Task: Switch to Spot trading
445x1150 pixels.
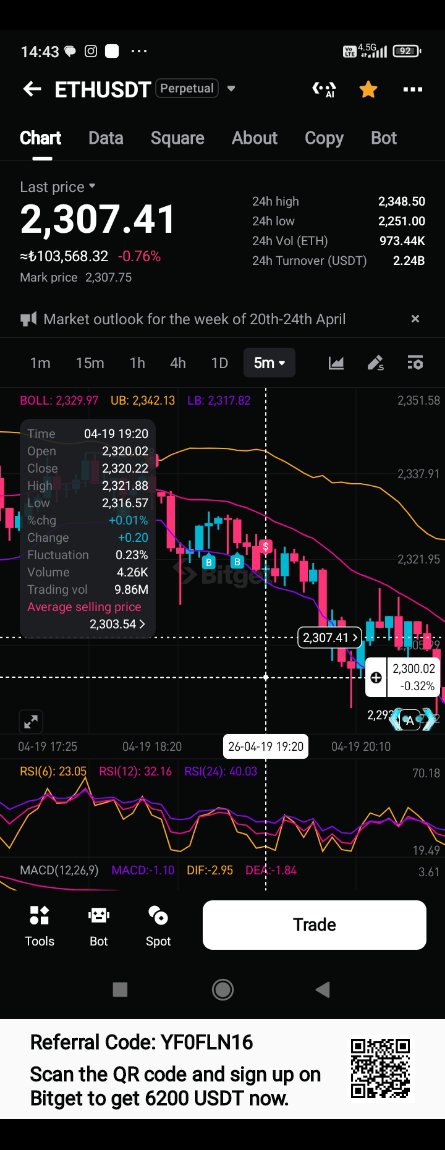Action: coord(158,926)
